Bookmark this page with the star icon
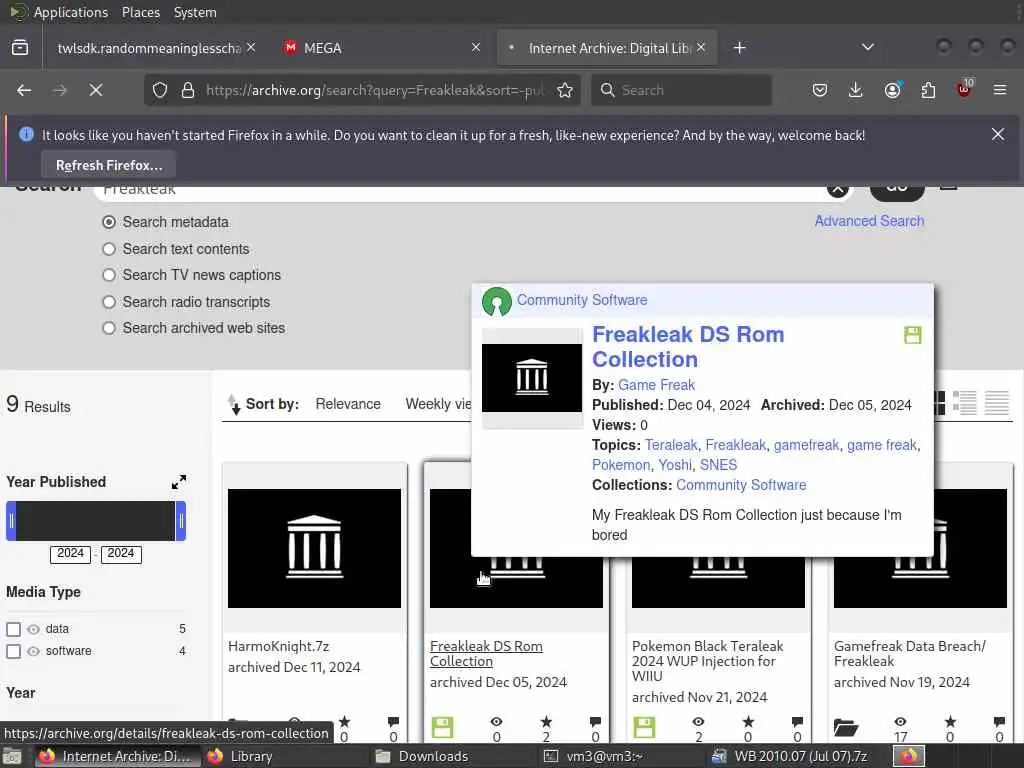This screenshot has width=1024, height=768. 565,90
